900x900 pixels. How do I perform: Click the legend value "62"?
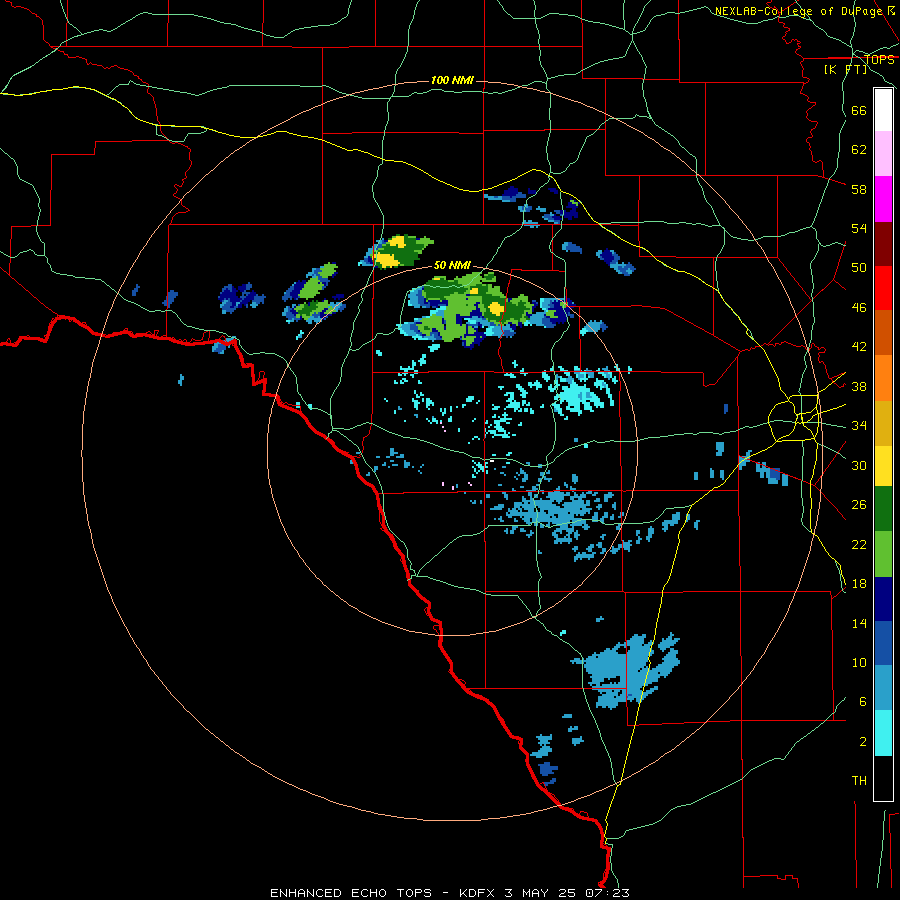pos(859,150)
